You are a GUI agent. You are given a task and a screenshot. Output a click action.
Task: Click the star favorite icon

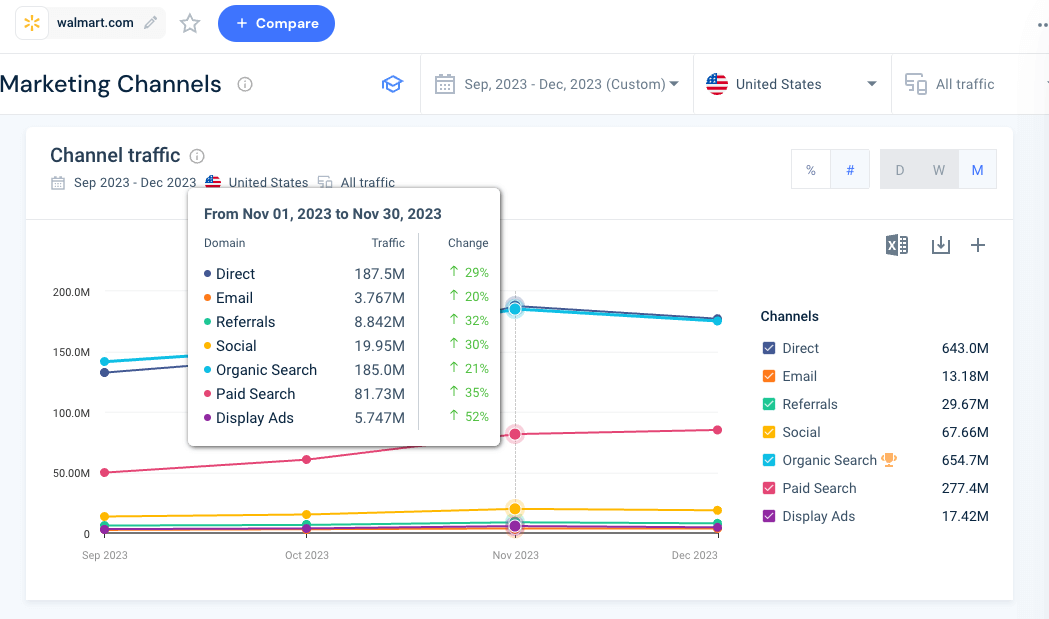coord(190,23)
